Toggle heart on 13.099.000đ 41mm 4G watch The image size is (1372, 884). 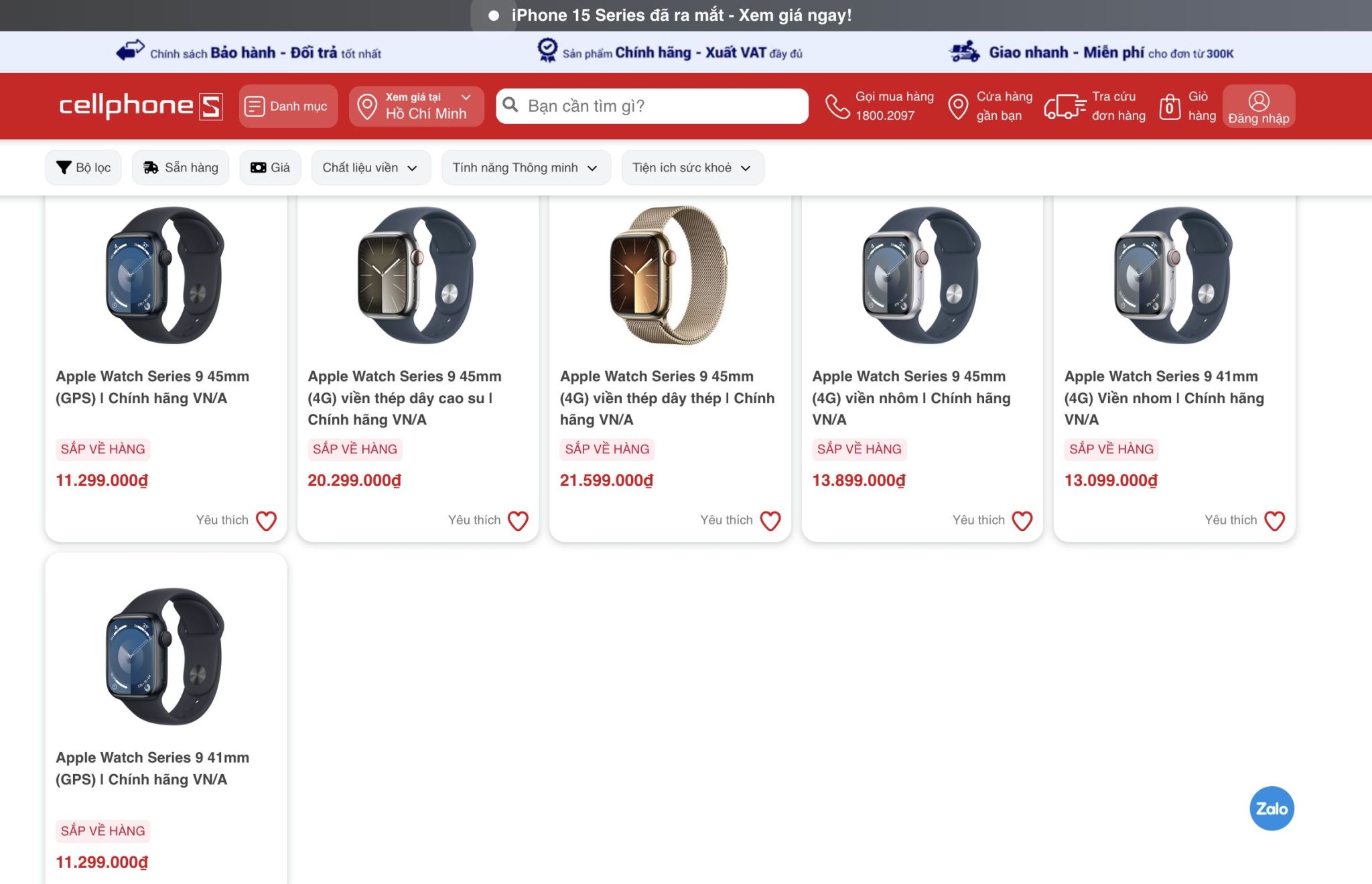pyautogui.click(x=1274, y=520)
